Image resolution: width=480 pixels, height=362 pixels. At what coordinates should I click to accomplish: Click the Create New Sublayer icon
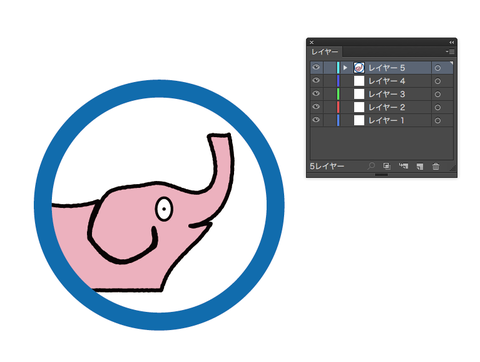tap(404, 166)
